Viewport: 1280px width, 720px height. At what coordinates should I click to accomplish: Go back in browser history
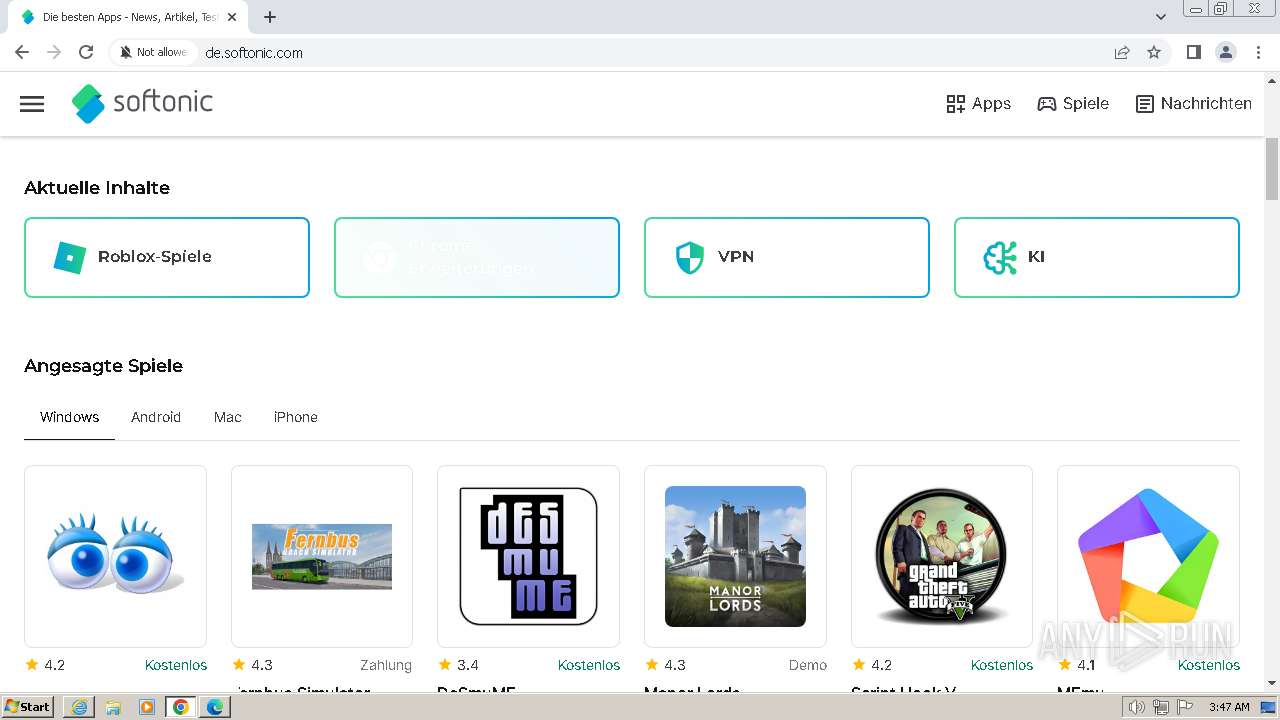[22, 52]
